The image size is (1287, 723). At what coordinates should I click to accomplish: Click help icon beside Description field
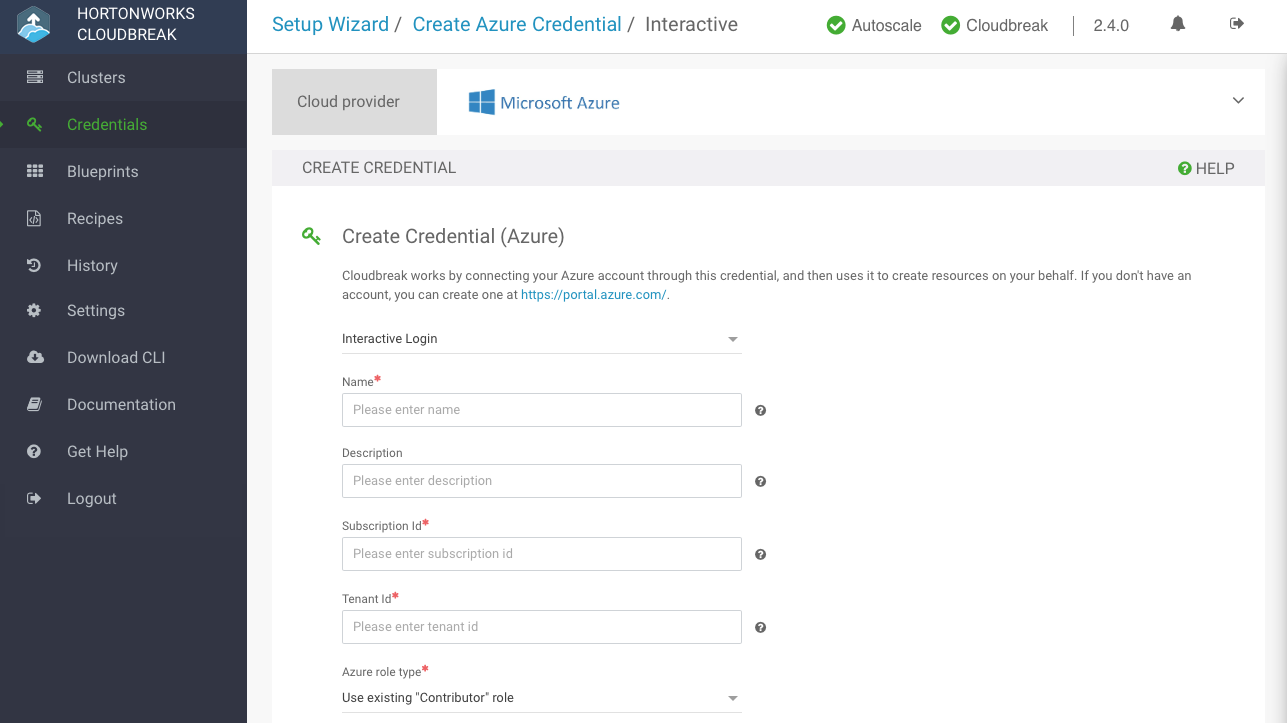point(760,481)
